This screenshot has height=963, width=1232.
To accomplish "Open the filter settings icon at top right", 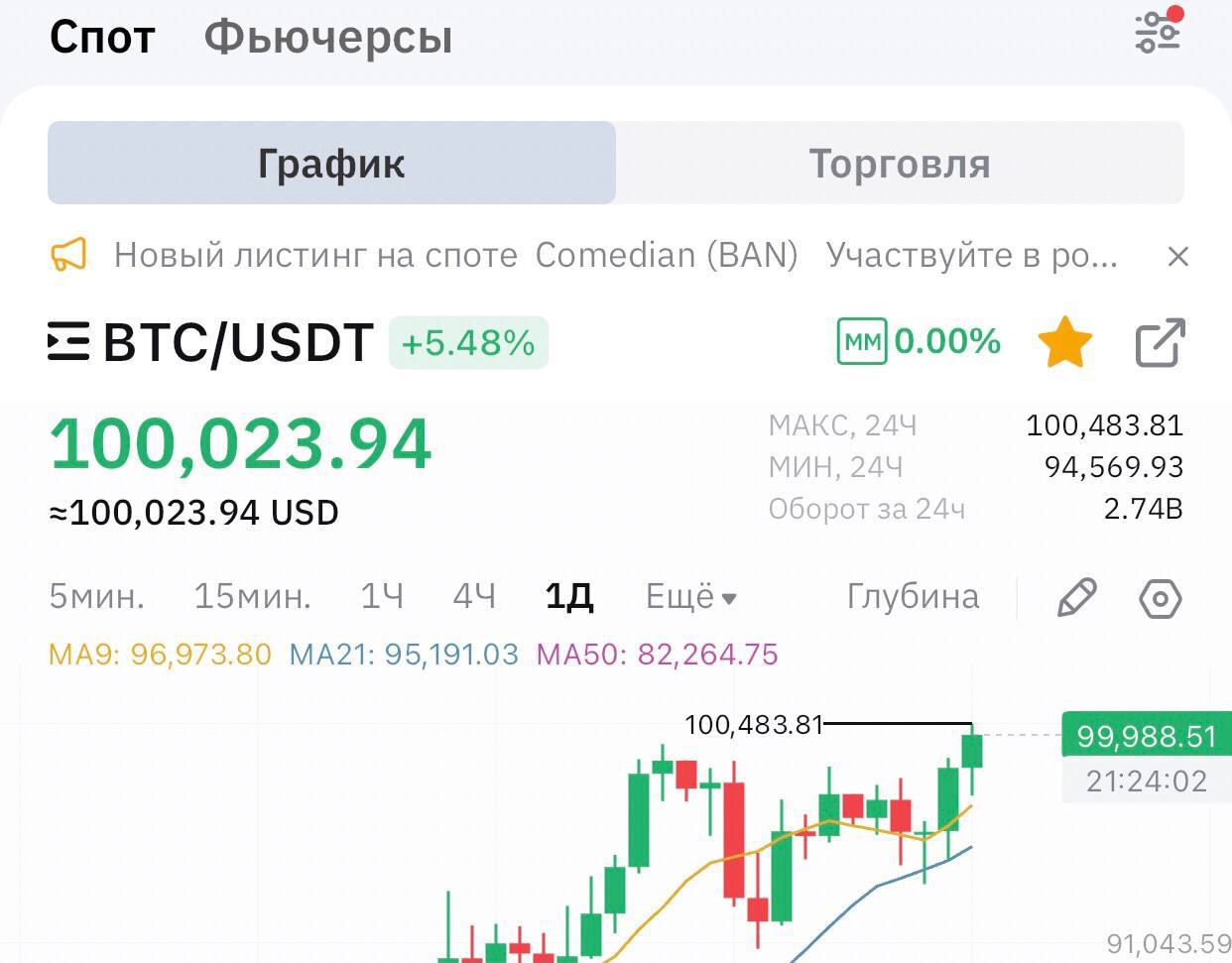I will coord(1158,33).
